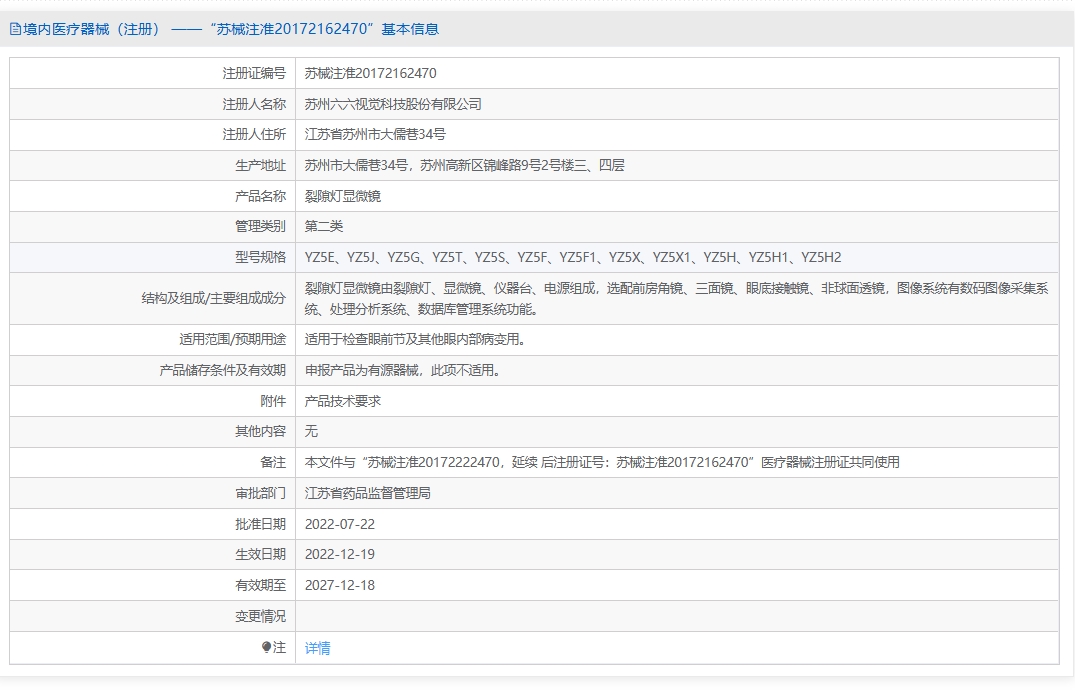Click the 其他内容 value 无
Image resolution: width=1075 pixels, height=692 pixels.
pyautogui.click(x=311, y=431)
